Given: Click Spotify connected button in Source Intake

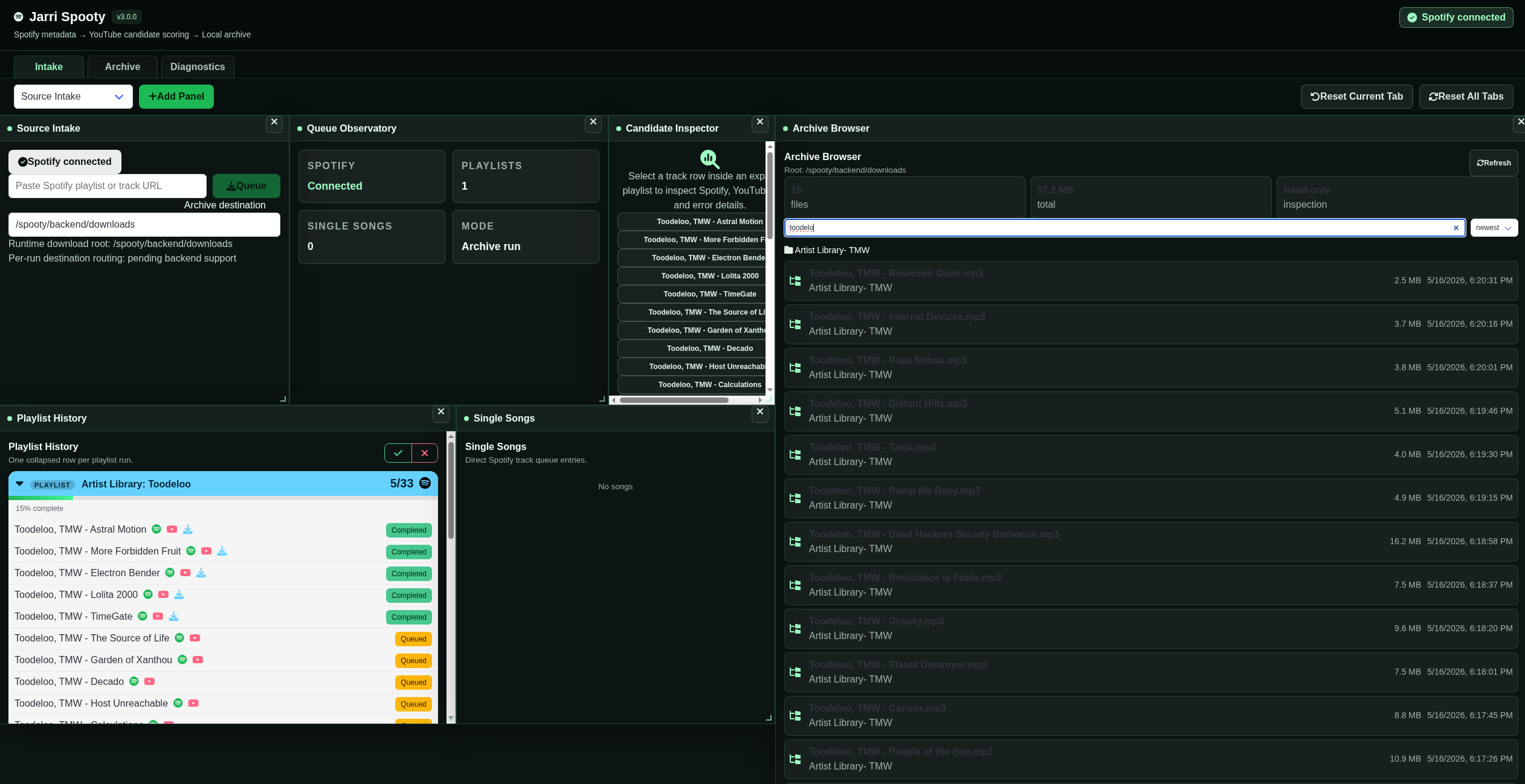Looking at the screenshot, I should coord(65,162).
